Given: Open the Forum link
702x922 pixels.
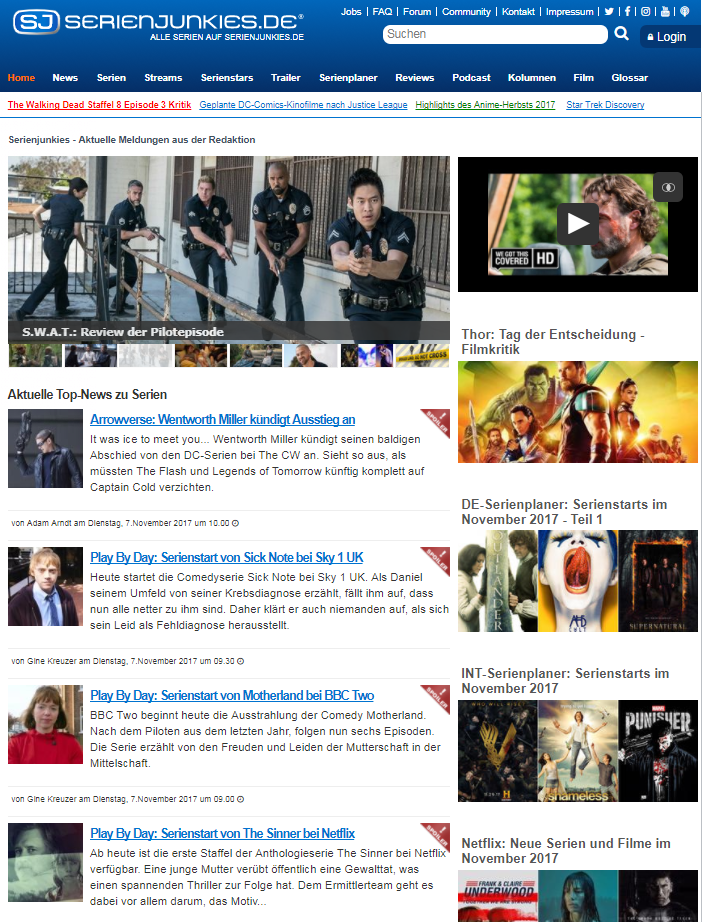Looking at the screenshot, I should 417,12.
